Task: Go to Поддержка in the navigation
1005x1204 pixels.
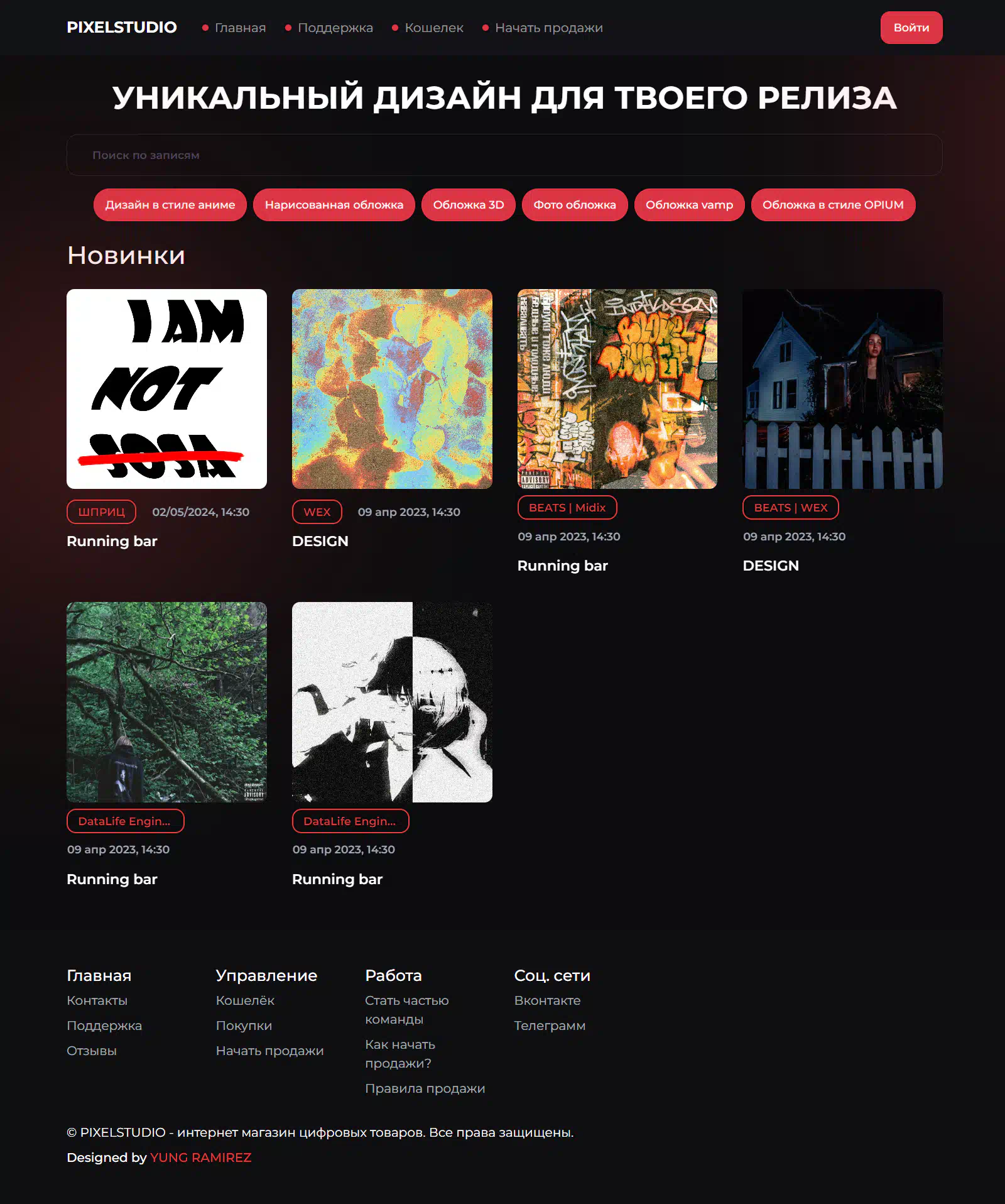Action: 335,28
